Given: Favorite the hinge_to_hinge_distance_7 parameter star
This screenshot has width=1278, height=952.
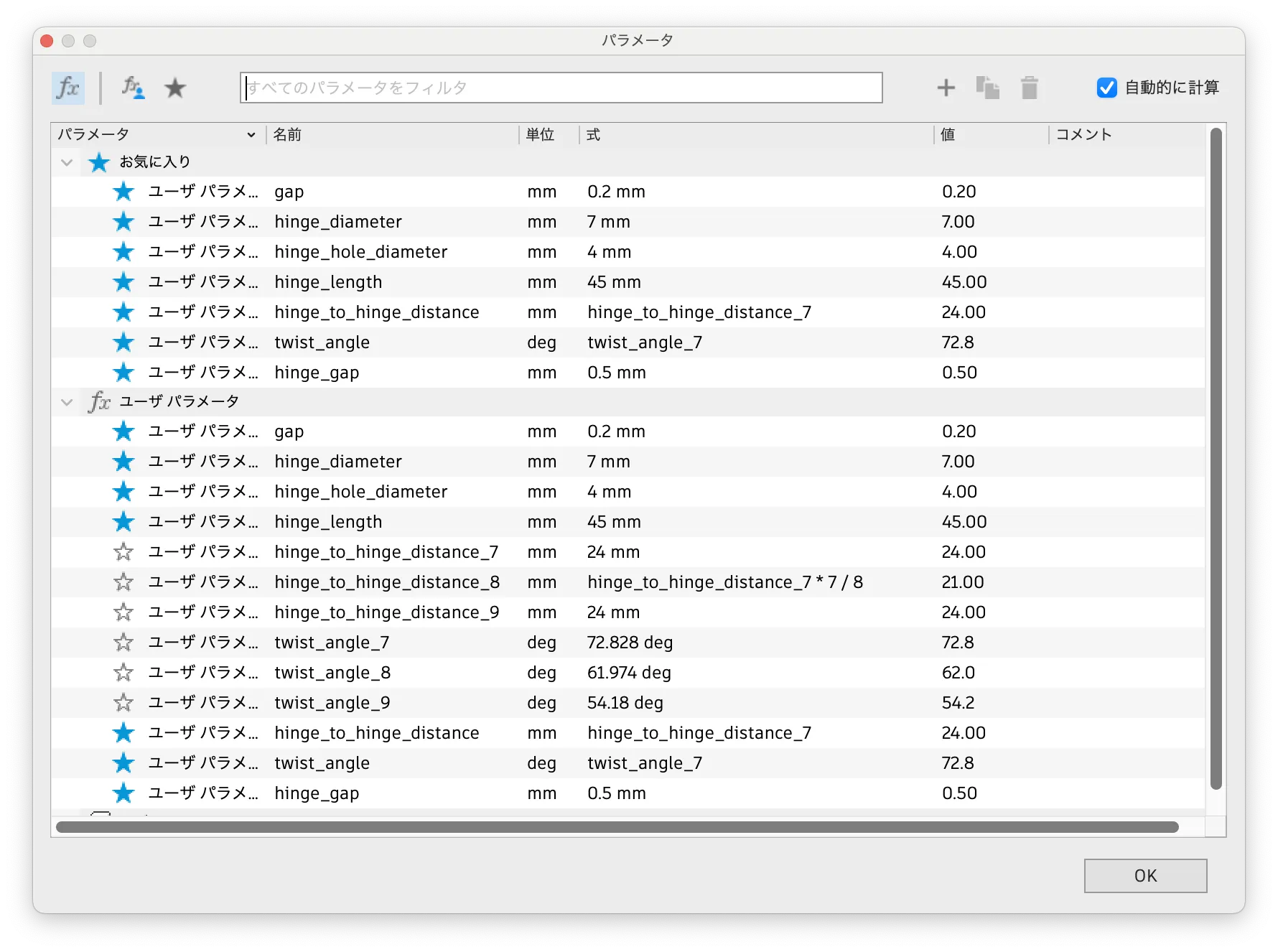Looking at the screenshot, I should 123,551.
